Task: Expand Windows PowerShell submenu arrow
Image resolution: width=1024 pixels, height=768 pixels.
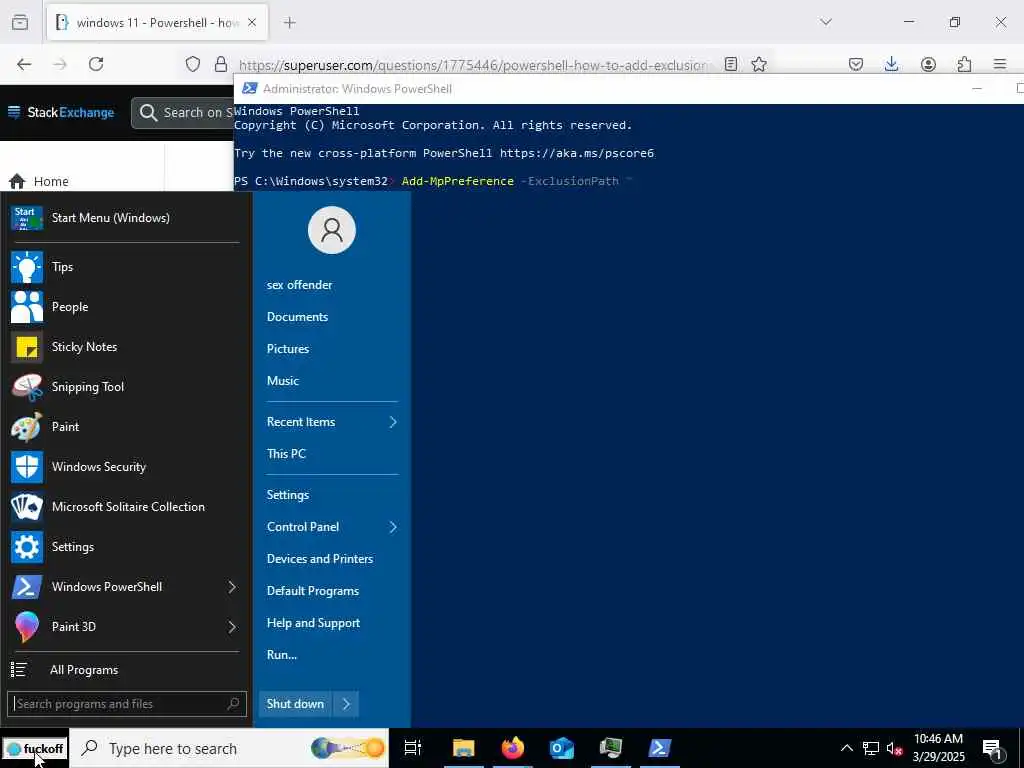Action: tap(232, 586)
